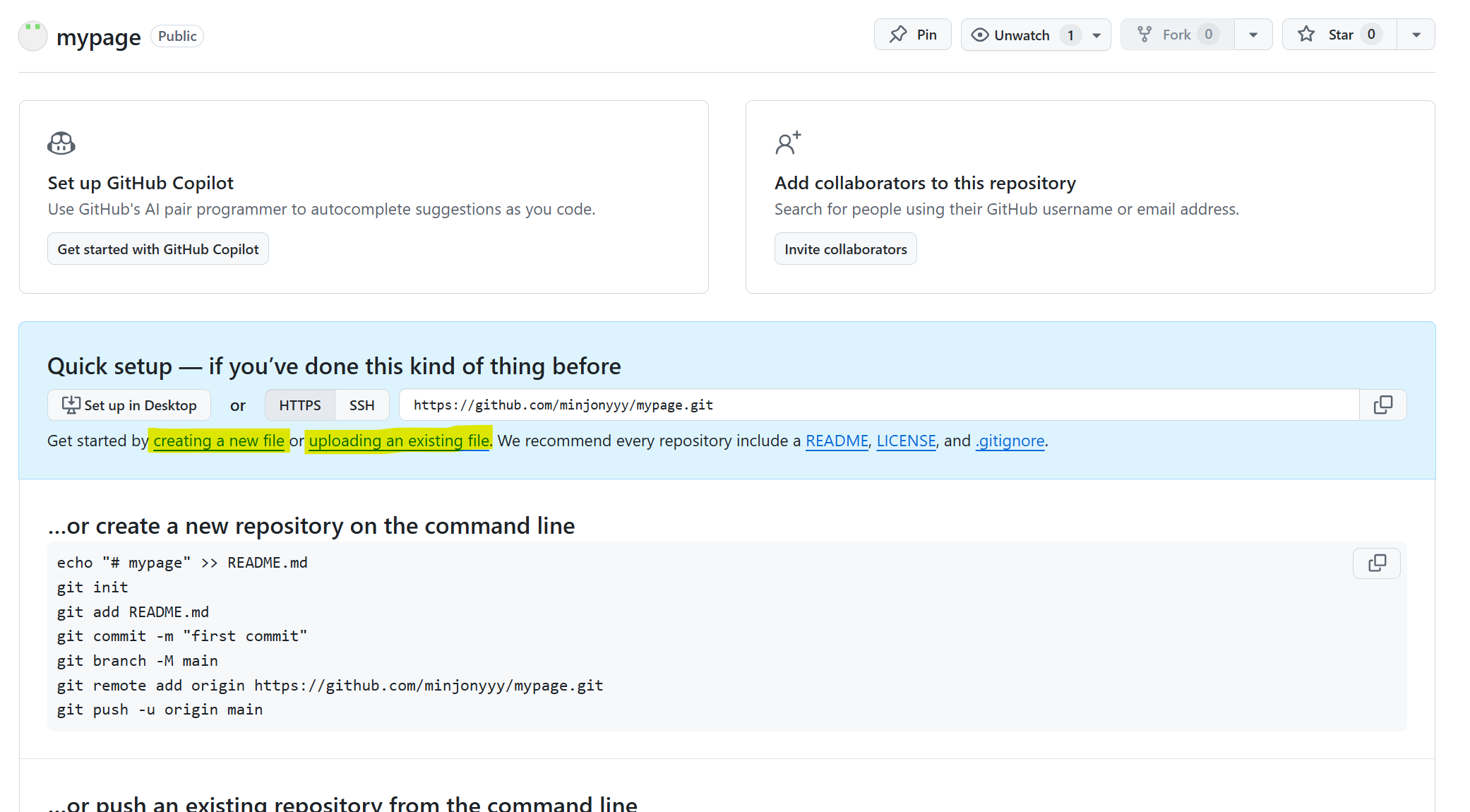Click the add collaborator person icon
The width and height of the screenshot is (1470, 812).
(787, 143)
